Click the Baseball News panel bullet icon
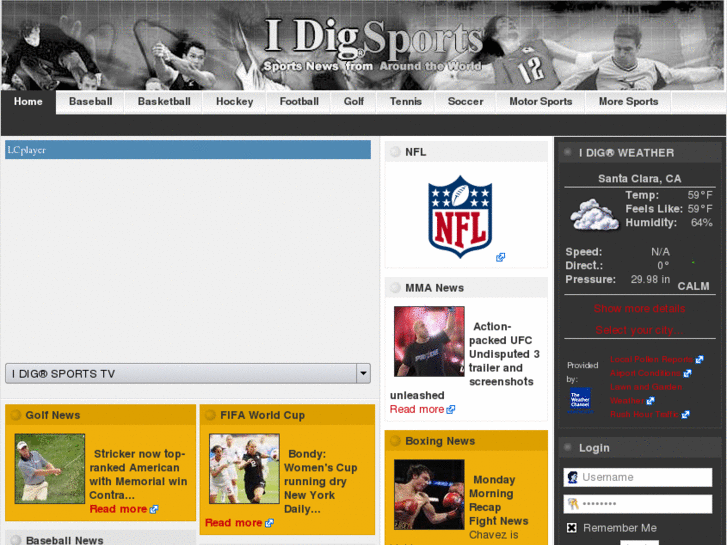The height and width of the screenshot is (545, 727). tap(16, 540)
